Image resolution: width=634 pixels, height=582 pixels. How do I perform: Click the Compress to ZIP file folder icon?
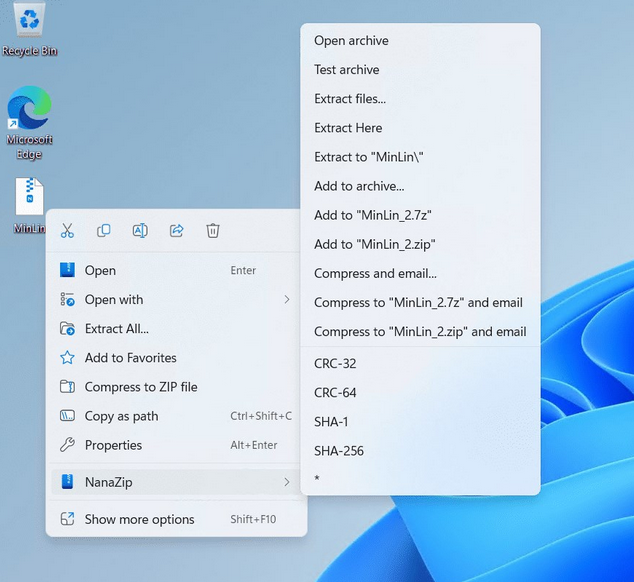click(67, 387)
